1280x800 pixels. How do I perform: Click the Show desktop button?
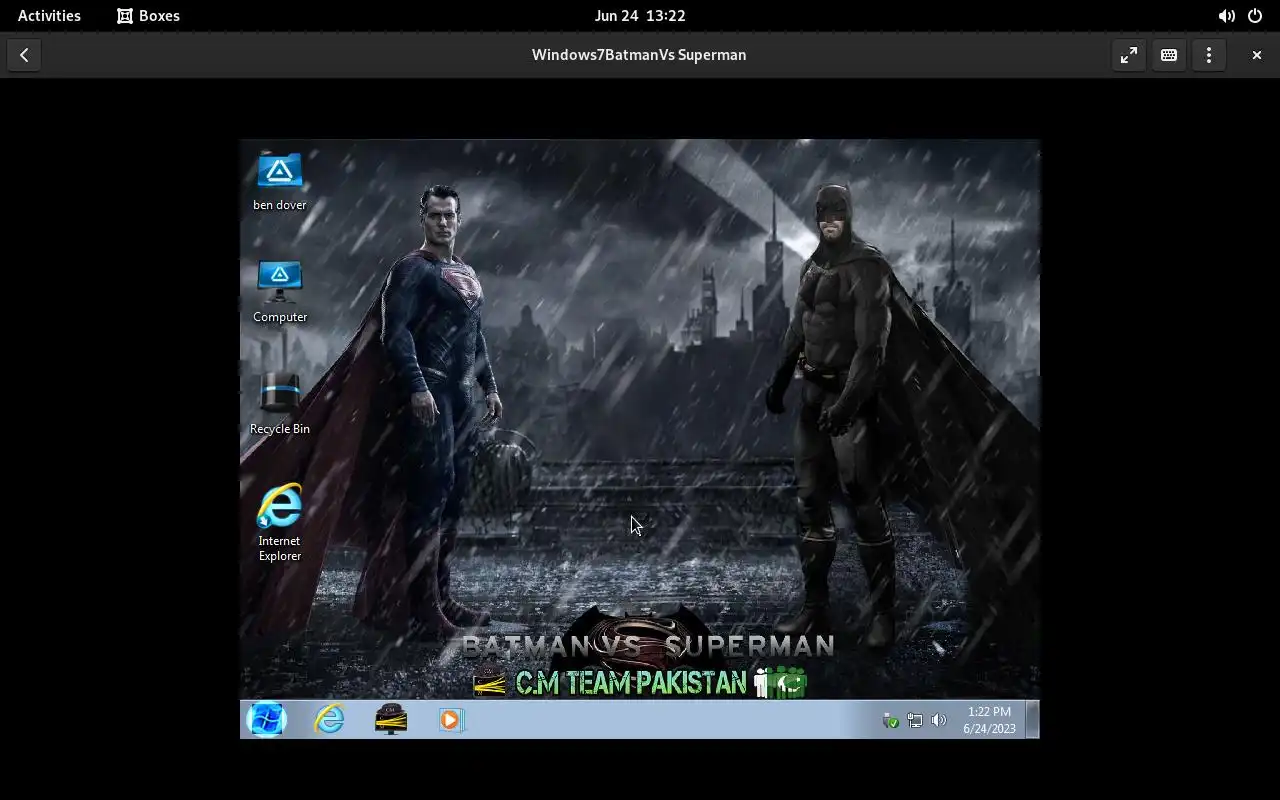[x=1033, y=720]
